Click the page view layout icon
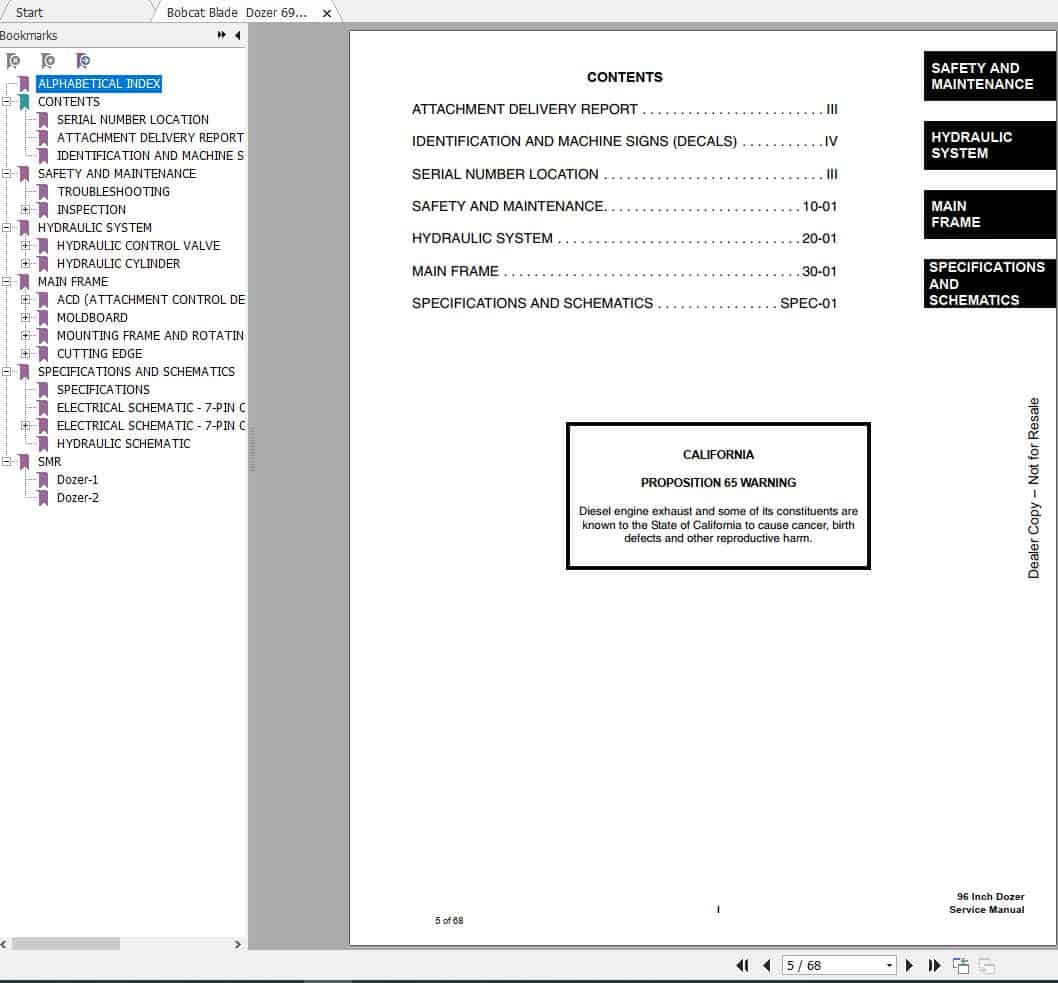Screen dimensions: 1058x983 [961, 965]
